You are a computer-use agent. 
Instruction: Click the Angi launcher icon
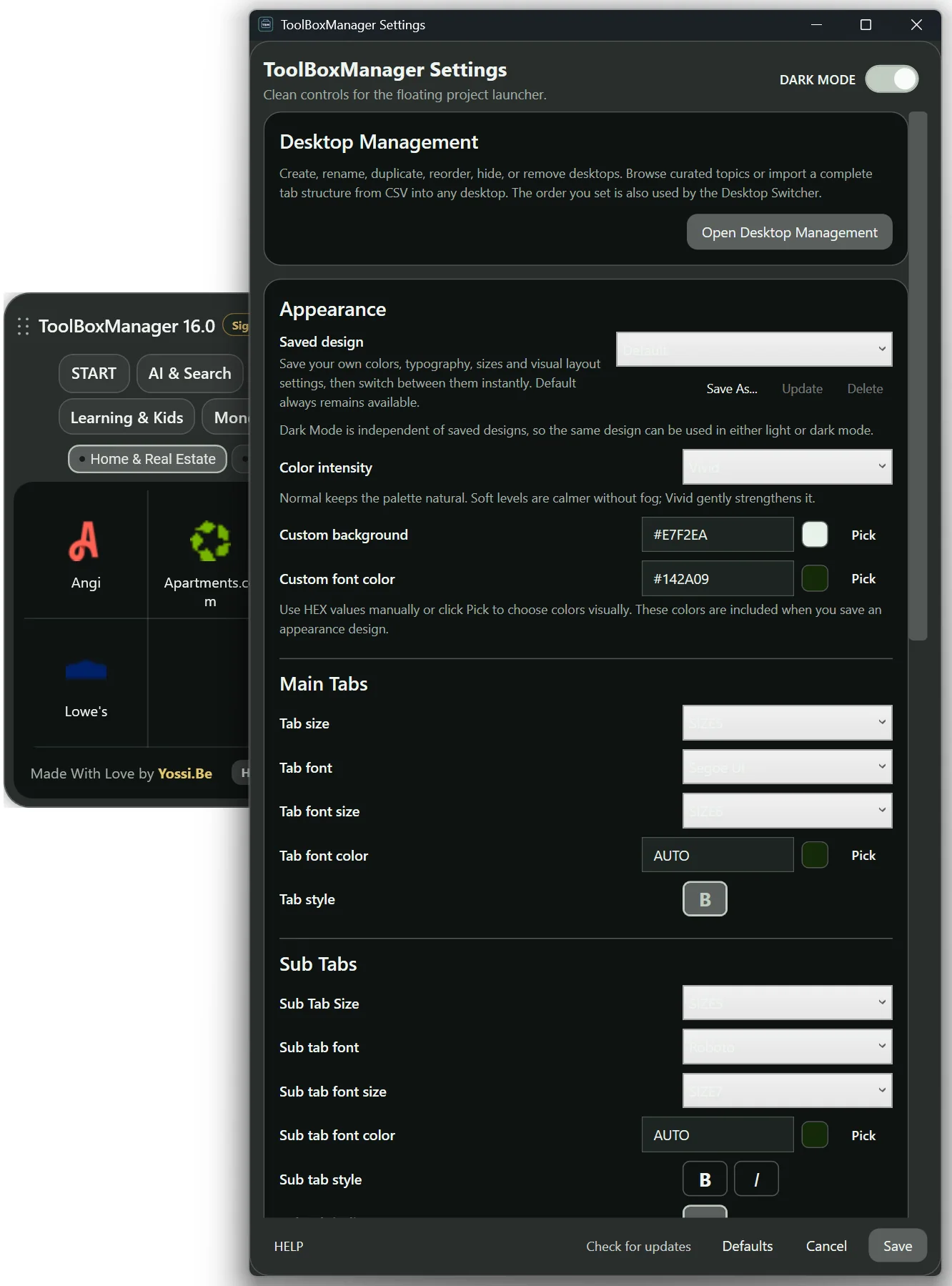point(84,540)
